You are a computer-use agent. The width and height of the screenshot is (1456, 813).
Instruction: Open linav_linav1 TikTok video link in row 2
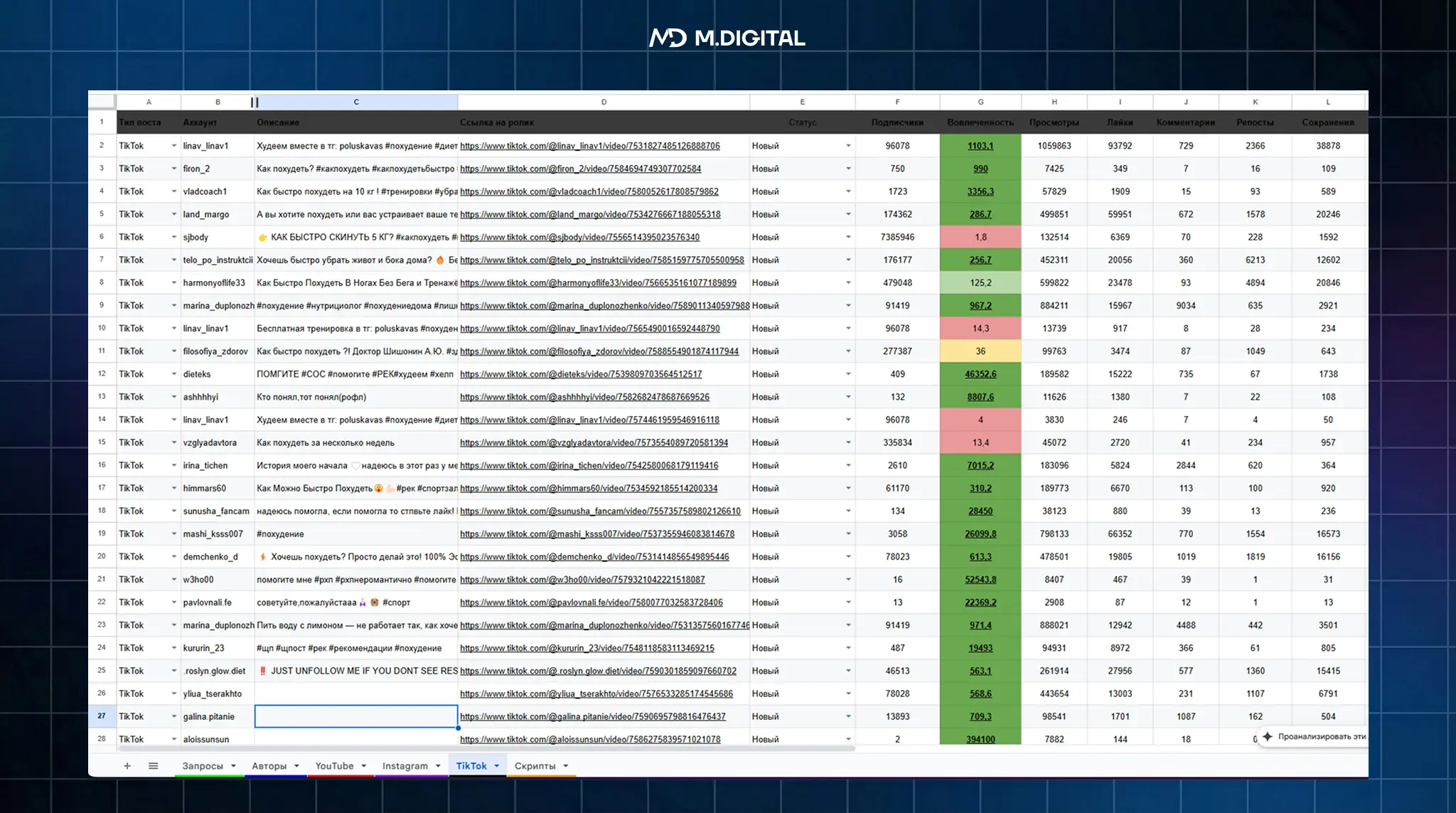589,146
